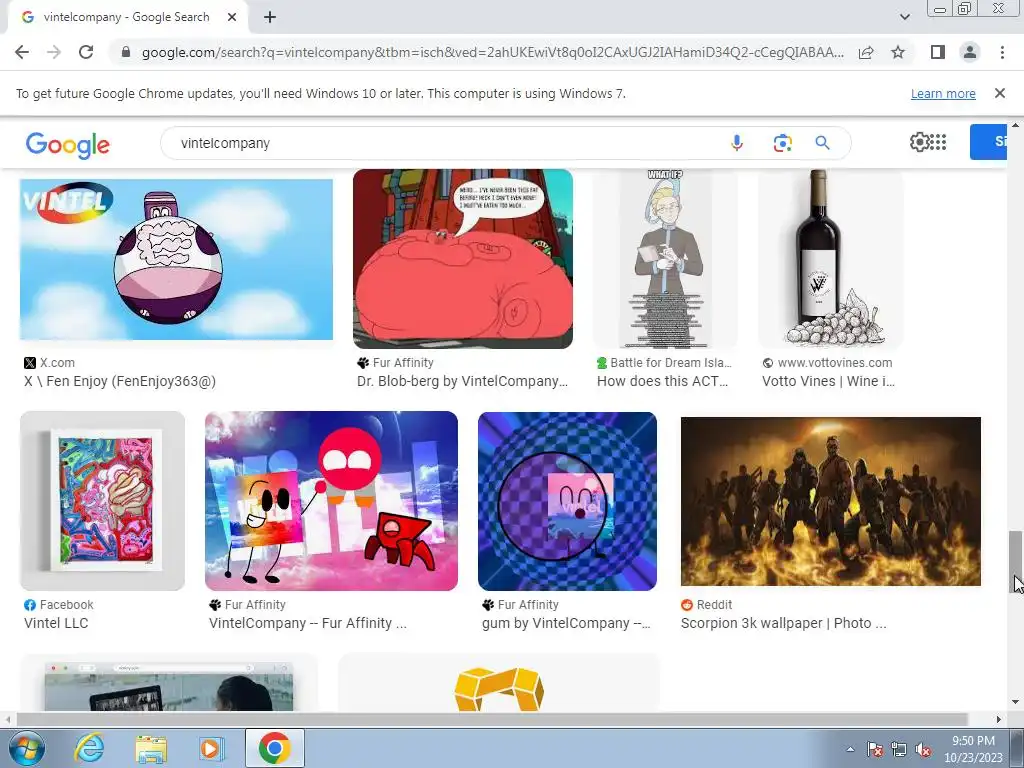The image size is (1024, 768).
Task: Open the taskbar clock showing 9:50 PM
Action: pyautogui.click(x=973, y=749)
